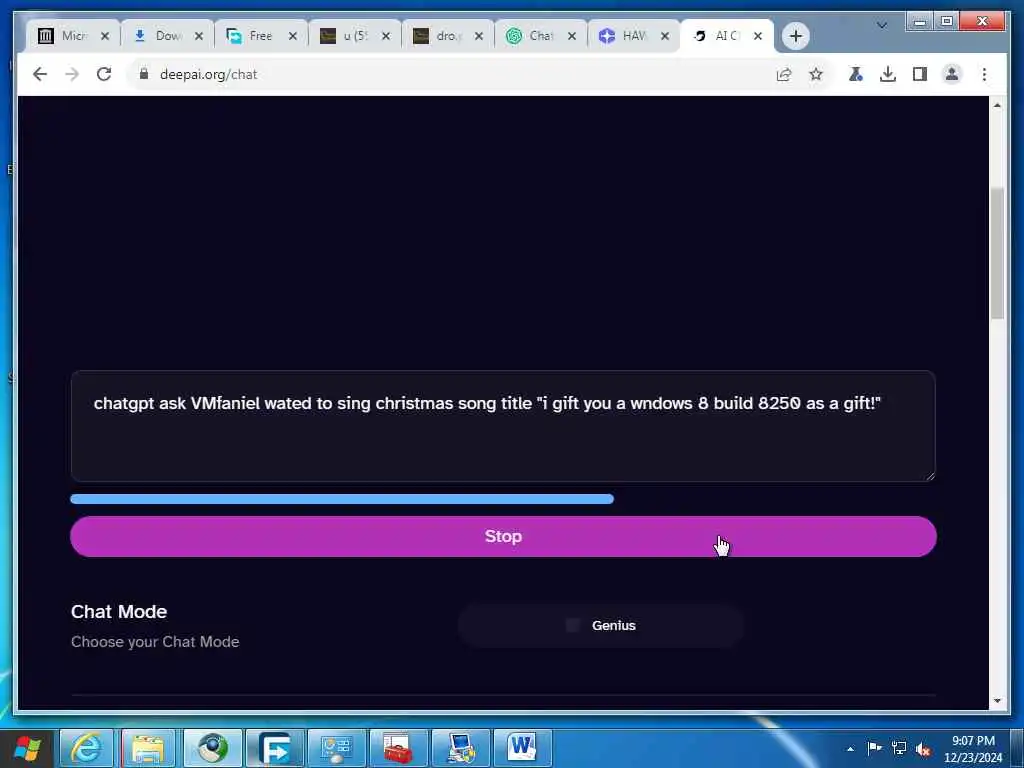
Task: Click the browser forward arrow
Action: tap(72, 74)
